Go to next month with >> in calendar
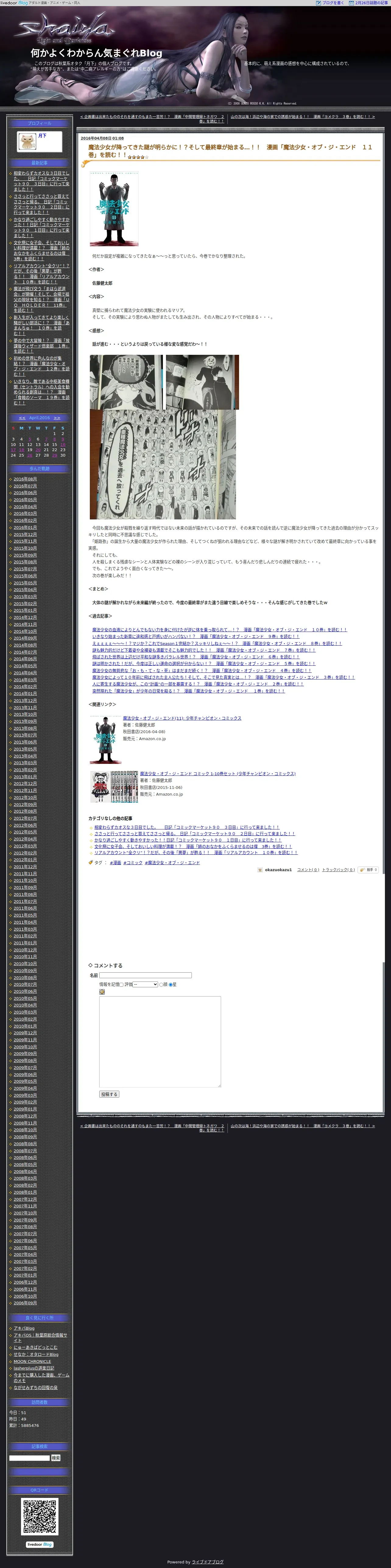 (x=57, y=418)
